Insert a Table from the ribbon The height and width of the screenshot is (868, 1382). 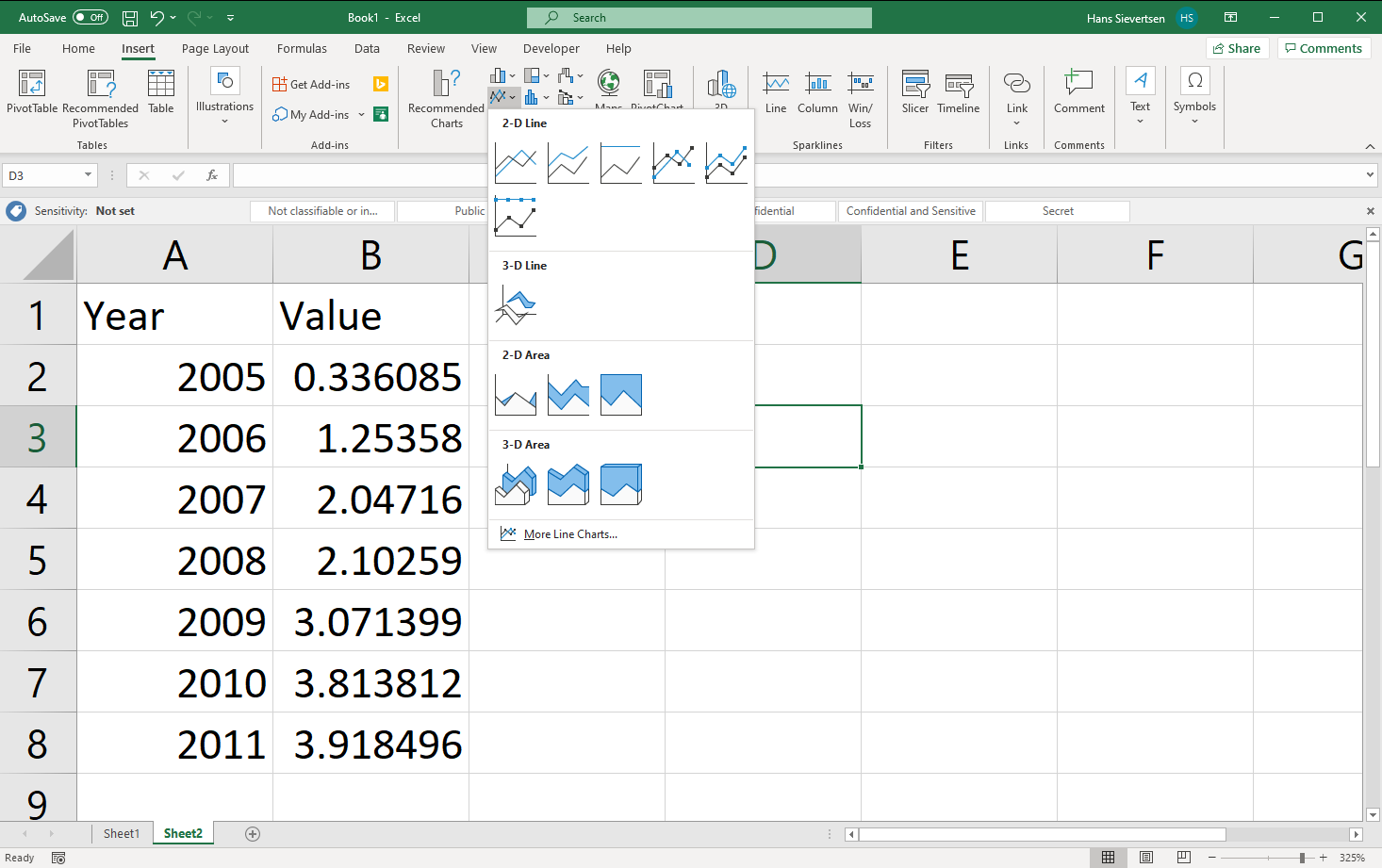click(161, 92)
